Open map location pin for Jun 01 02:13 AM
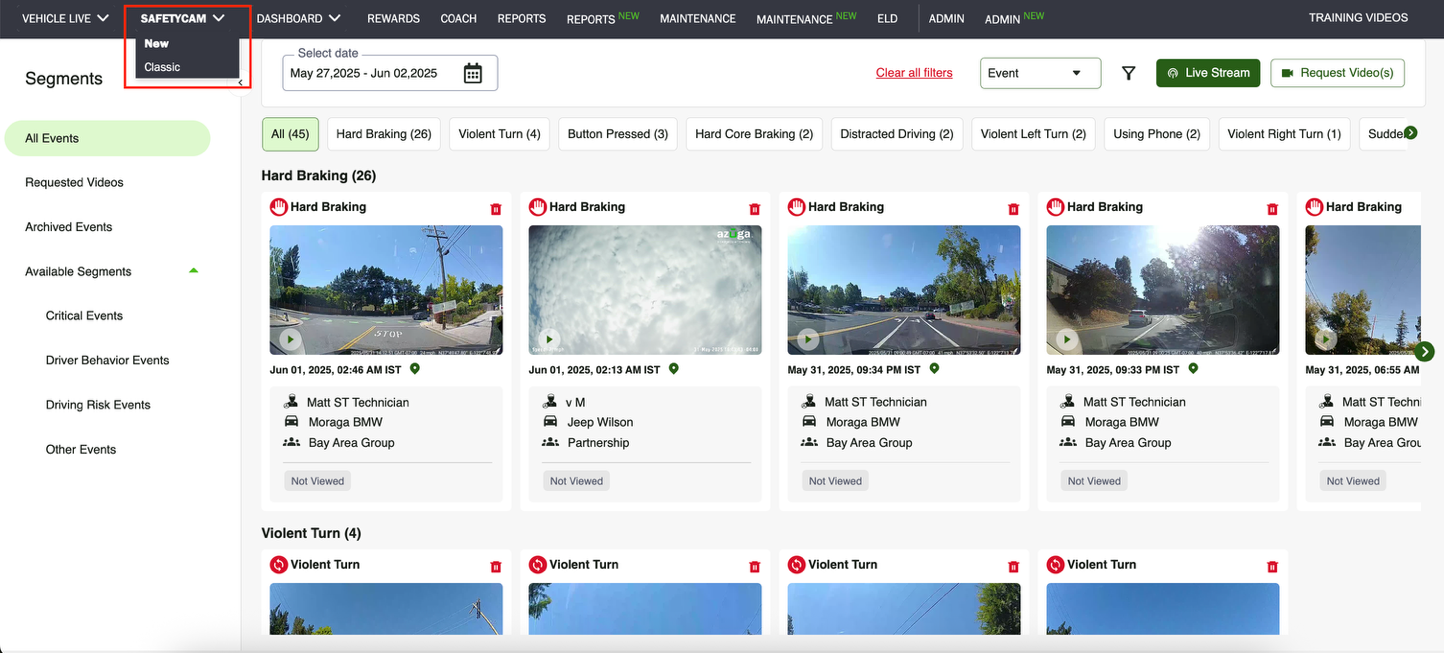 [673, 369]
